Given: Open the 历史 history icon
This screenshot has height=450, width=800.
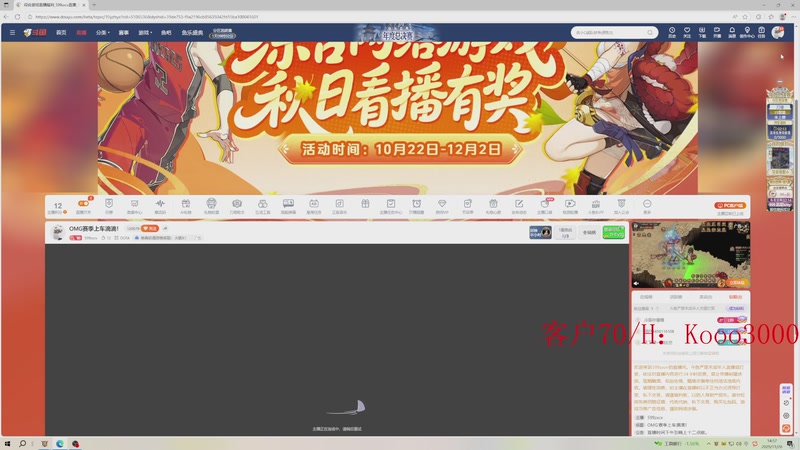Looking at the screenshot, I should coord(672,32).
